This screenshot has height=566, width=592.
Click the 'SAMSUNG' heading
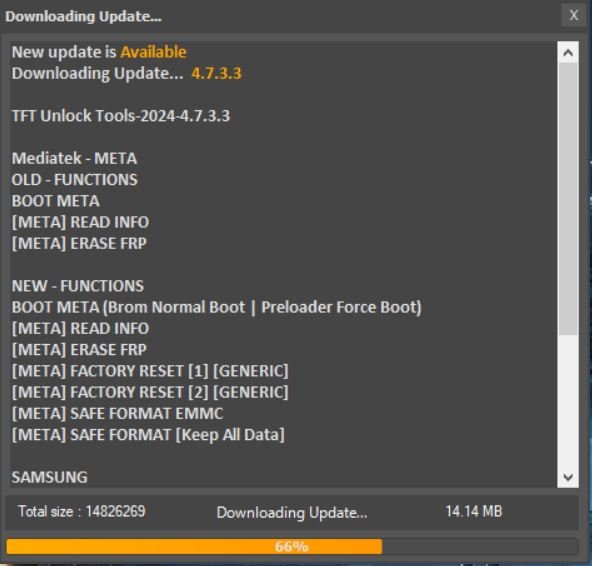pyautogui.click(x=49, y=477)
